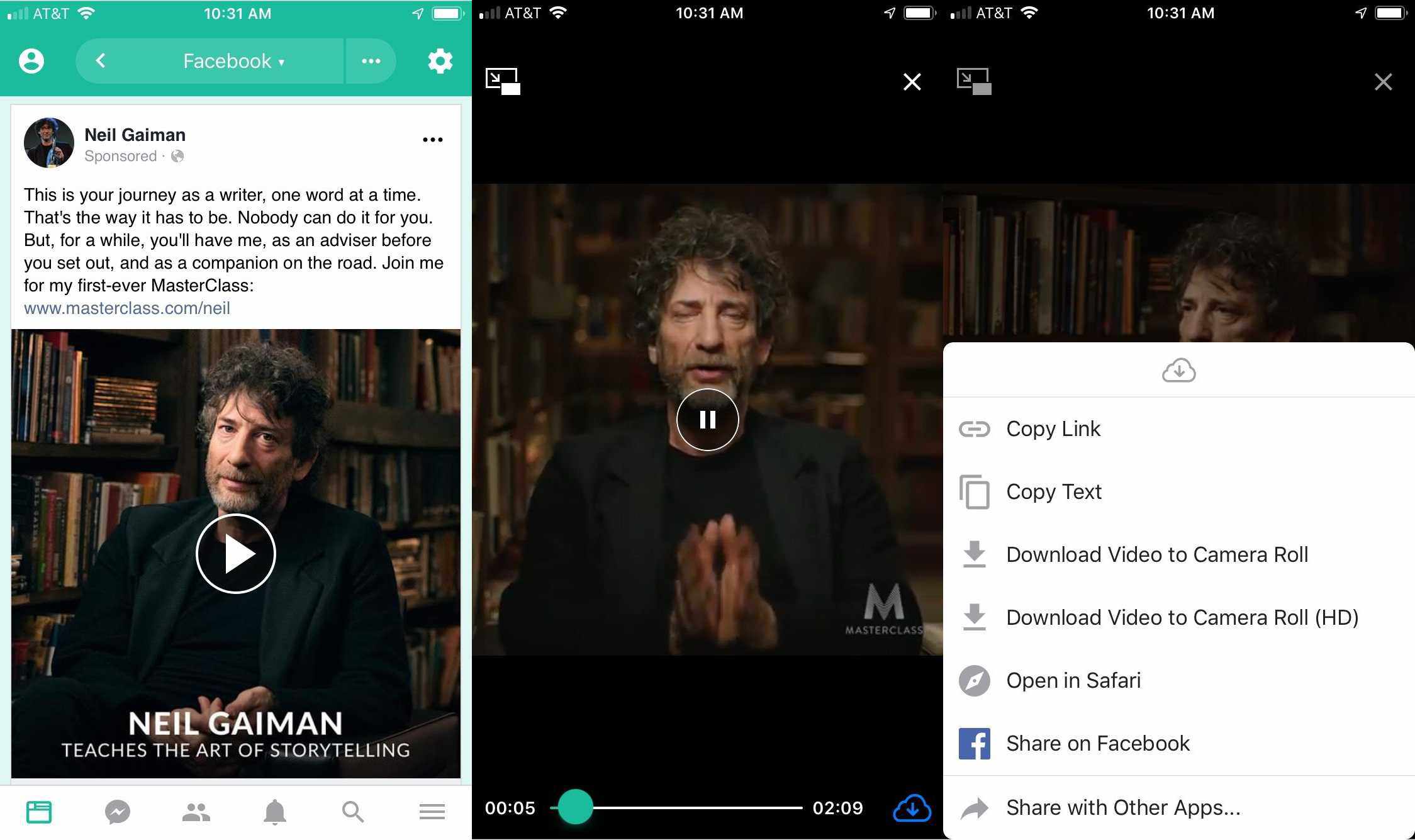1415x840 pixels.
Task: Click the pause button on the video
Action: (x=707, y=418)
